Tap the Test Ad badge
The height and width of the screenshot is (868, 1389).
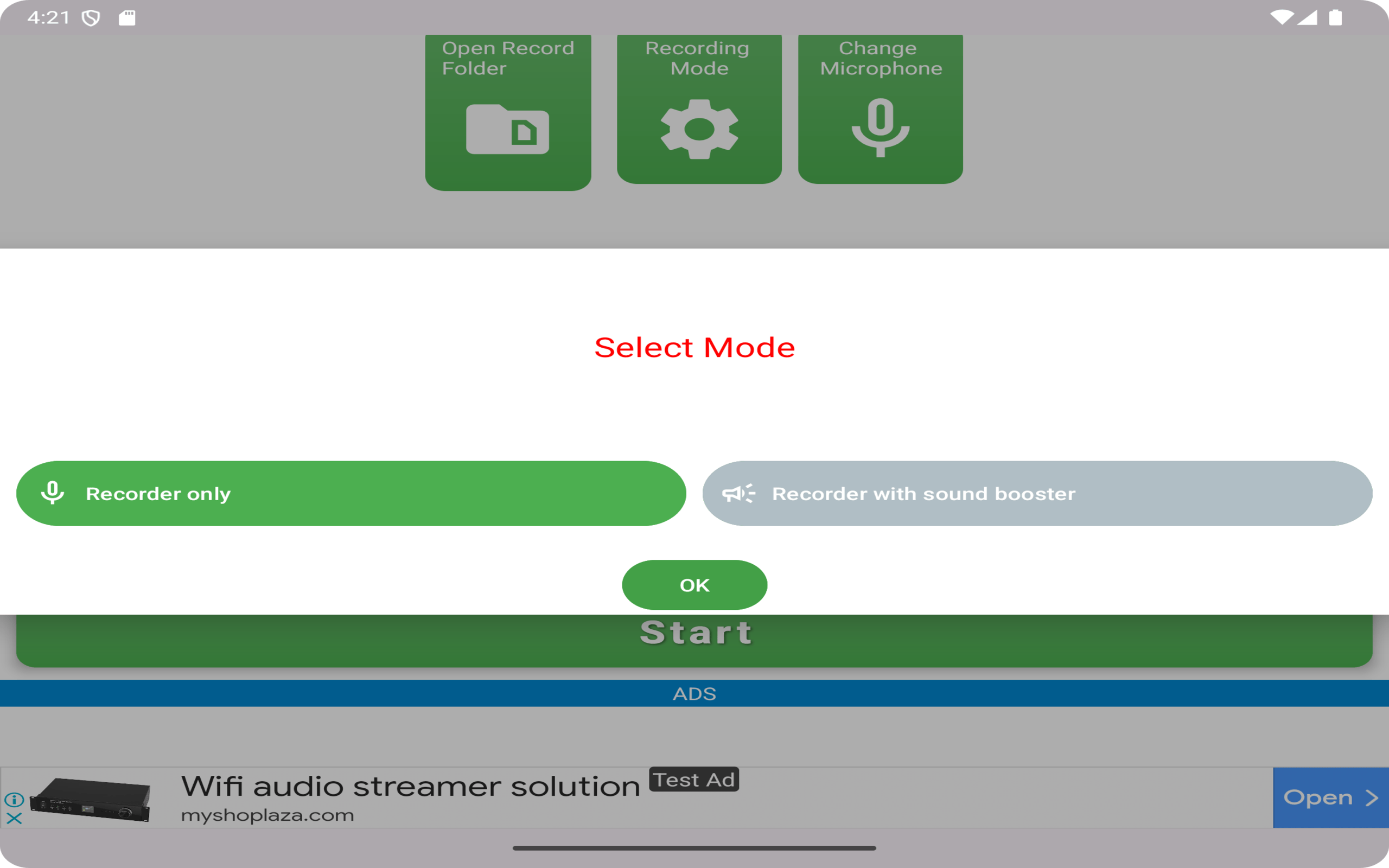click(x=694, y=780)
